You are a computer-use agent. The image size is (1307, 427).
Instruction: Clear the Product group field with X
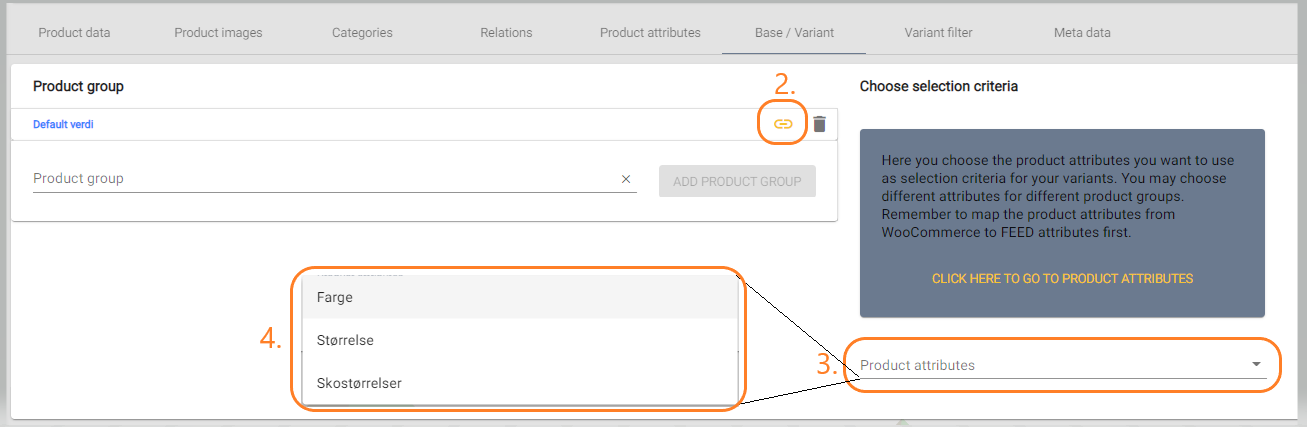click(626, 179)
